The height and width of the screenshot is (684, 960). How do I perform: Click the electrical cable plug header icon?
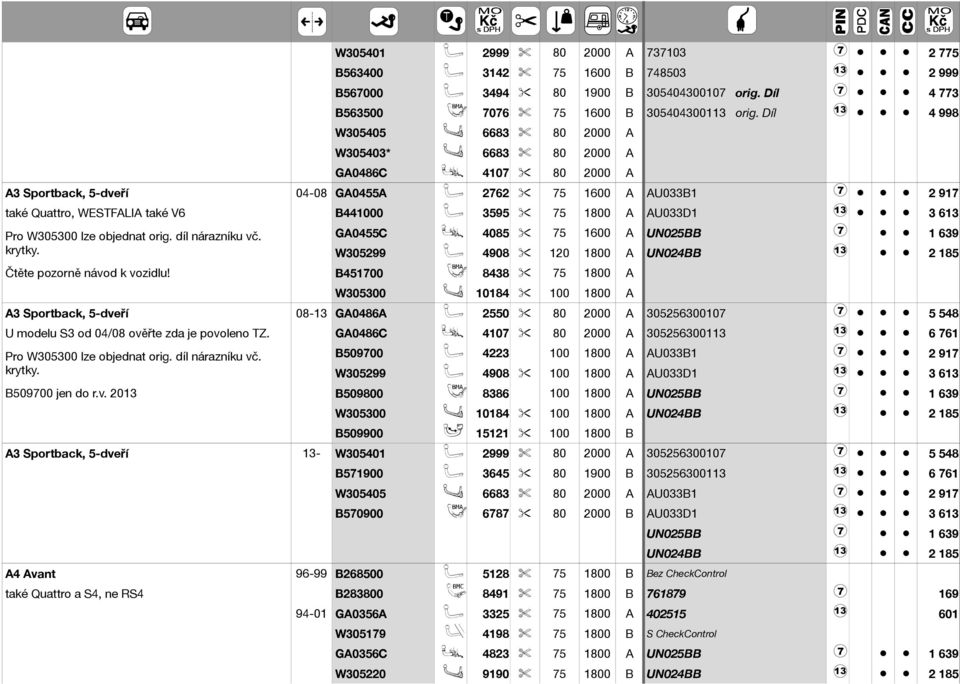pos(741,21)
